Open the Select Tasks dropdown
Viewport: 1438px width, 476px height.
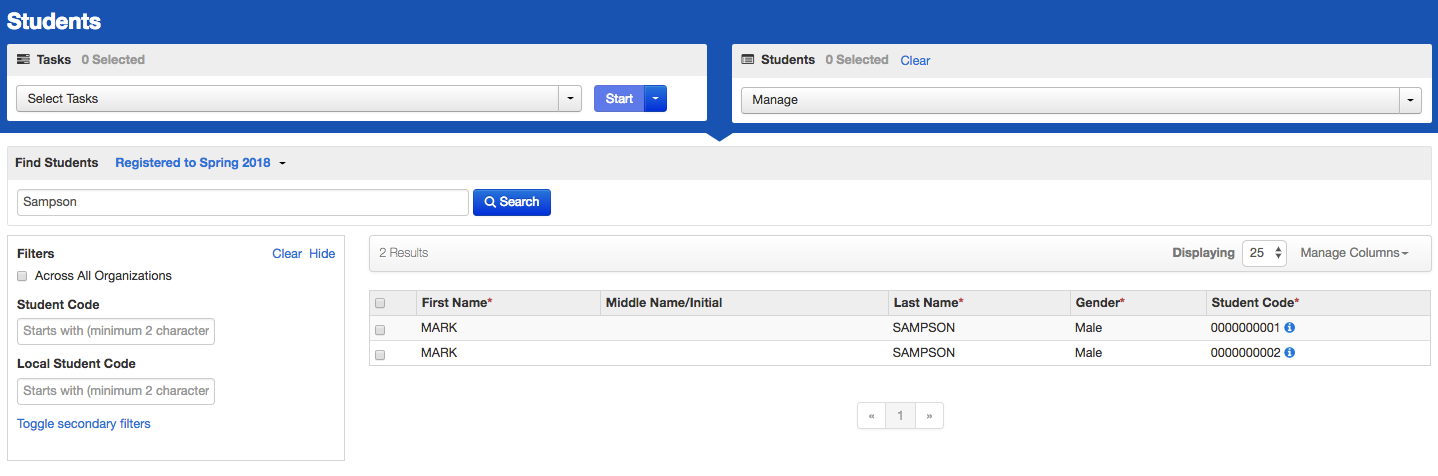(x=298, y=99)
